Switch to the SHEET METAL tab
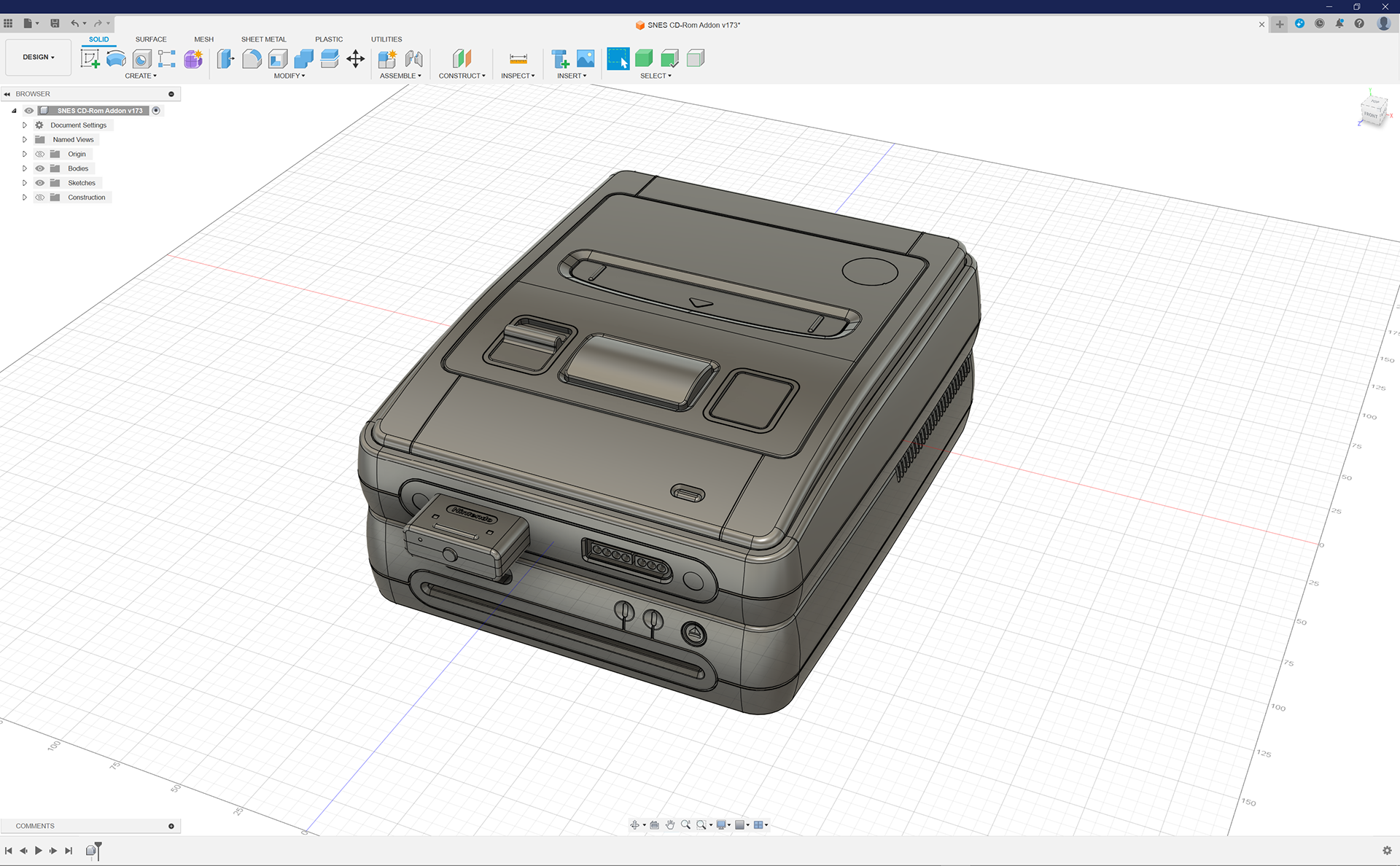1400x866 pixels. point(264,39)
